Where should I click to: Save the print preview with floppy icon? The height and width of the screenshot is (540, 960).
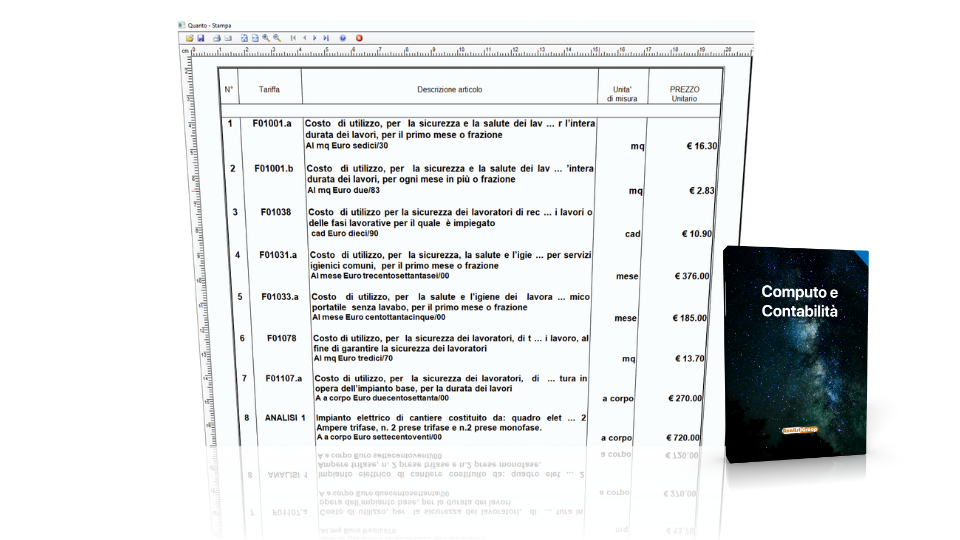tap(200, 38)
